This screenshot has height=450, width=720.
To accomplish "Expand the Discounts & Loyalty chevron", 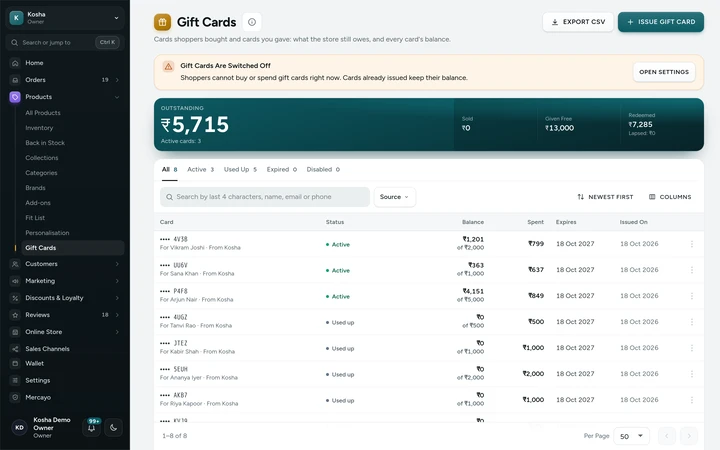I will 117,298.
